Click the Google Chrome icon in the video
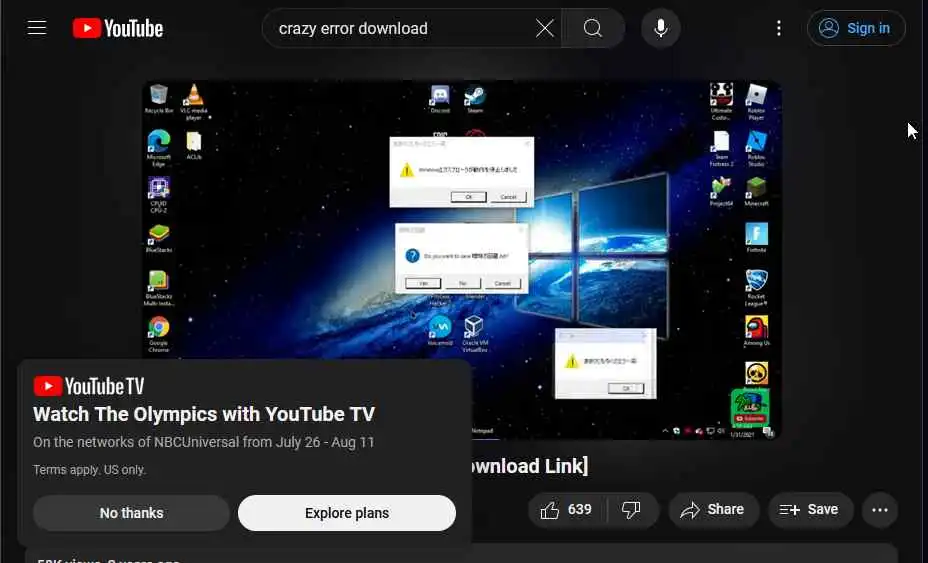Image resolution: width=928 pixels, height=563 pixels. coord(159,334)
